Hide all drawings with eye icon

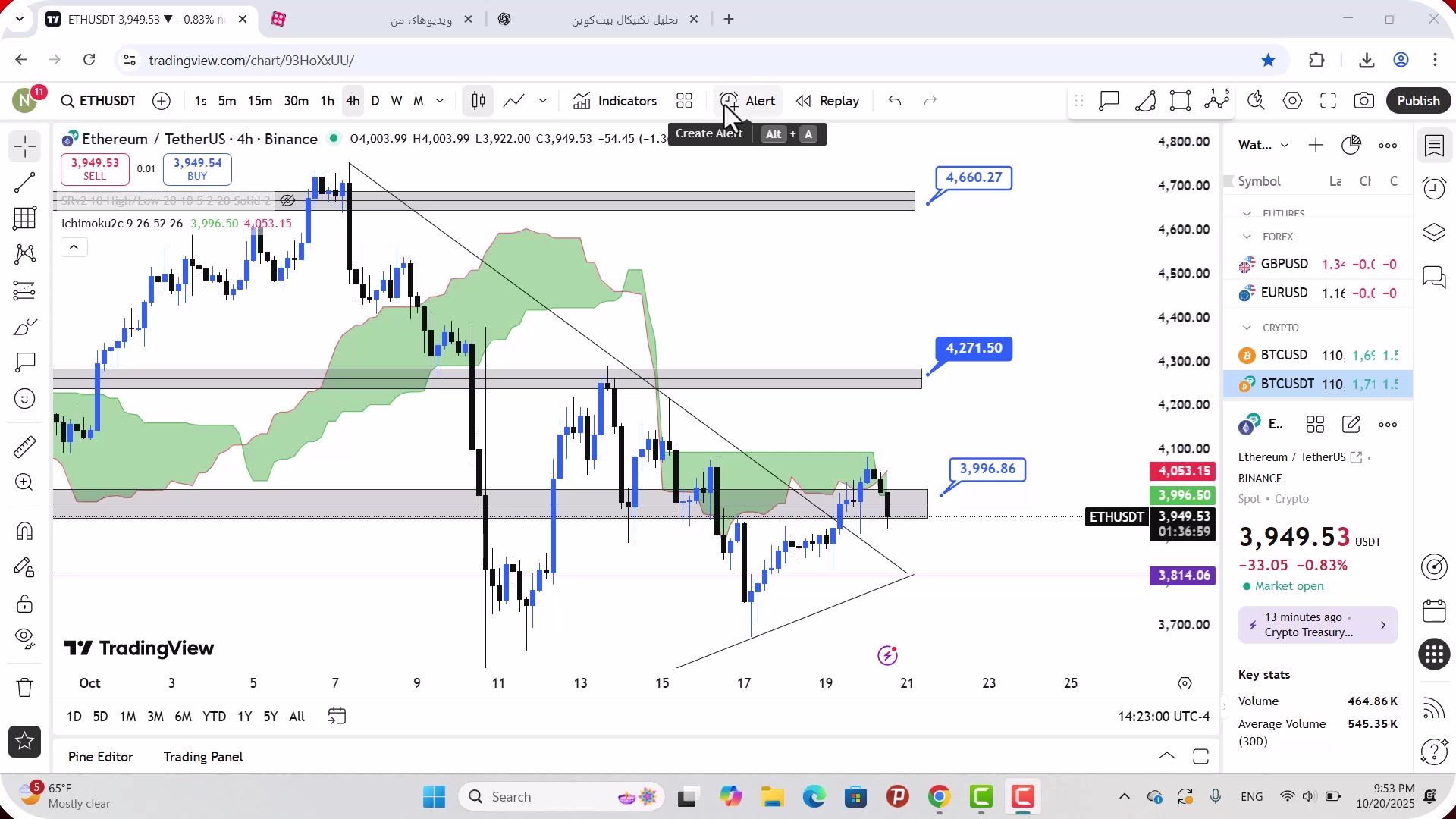25,639
